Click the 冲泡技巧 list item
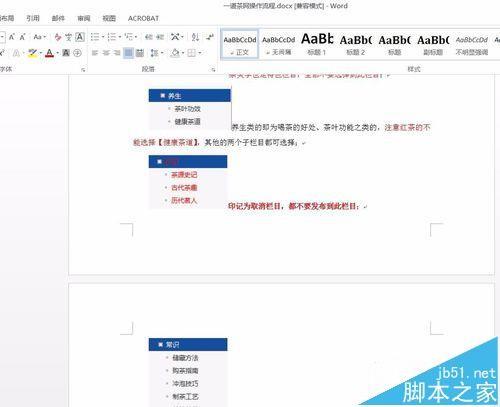This screenshot has height=407, width=500. point(185,384)
